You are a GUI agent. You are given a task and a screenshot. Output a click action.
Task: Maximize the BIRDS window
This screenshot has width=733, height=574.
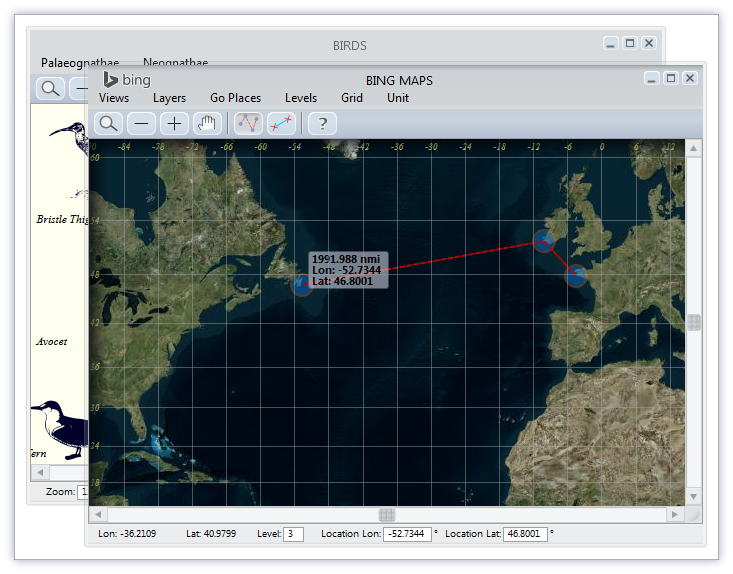pyautogui.click(x=630, y=43)
